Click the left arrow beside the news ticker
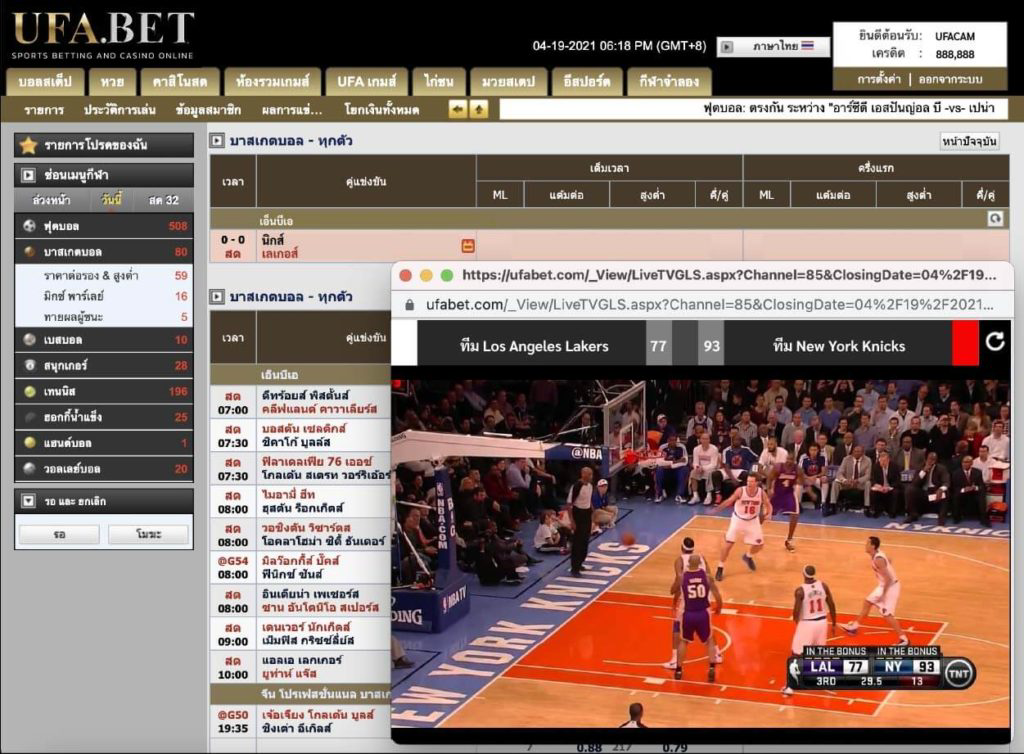This screenshot has width=1024, height=754. [458, 109]
